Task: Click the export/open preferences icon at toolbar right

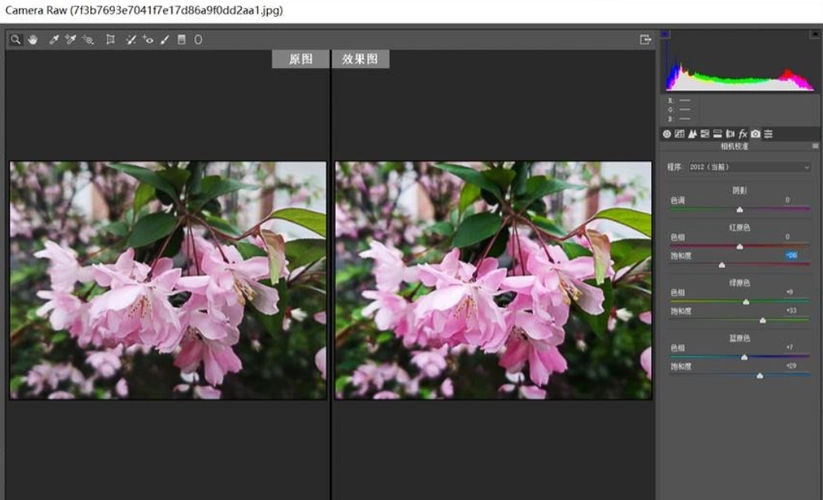Action: tap(646, 39)
